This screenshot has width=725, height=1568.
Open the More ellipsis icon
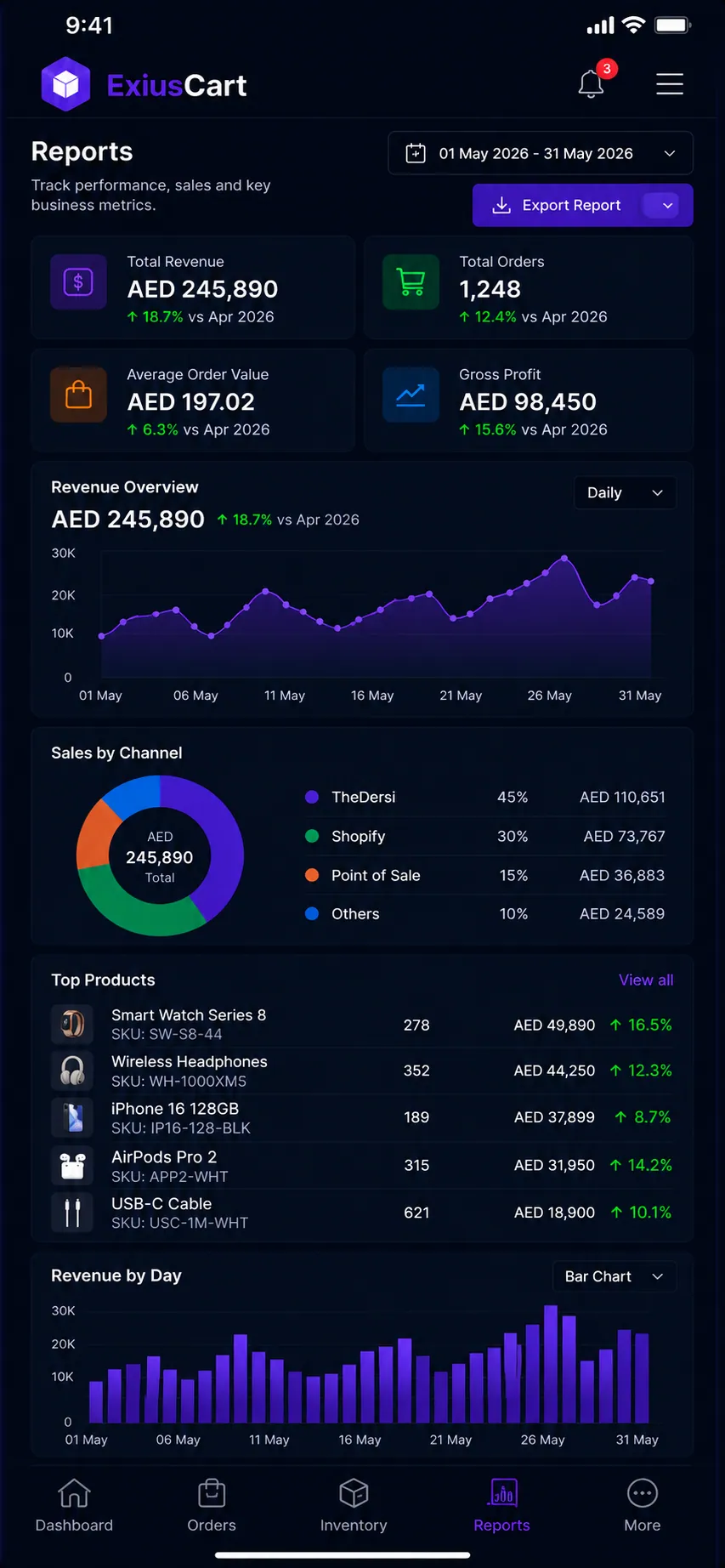(643, 1493)
